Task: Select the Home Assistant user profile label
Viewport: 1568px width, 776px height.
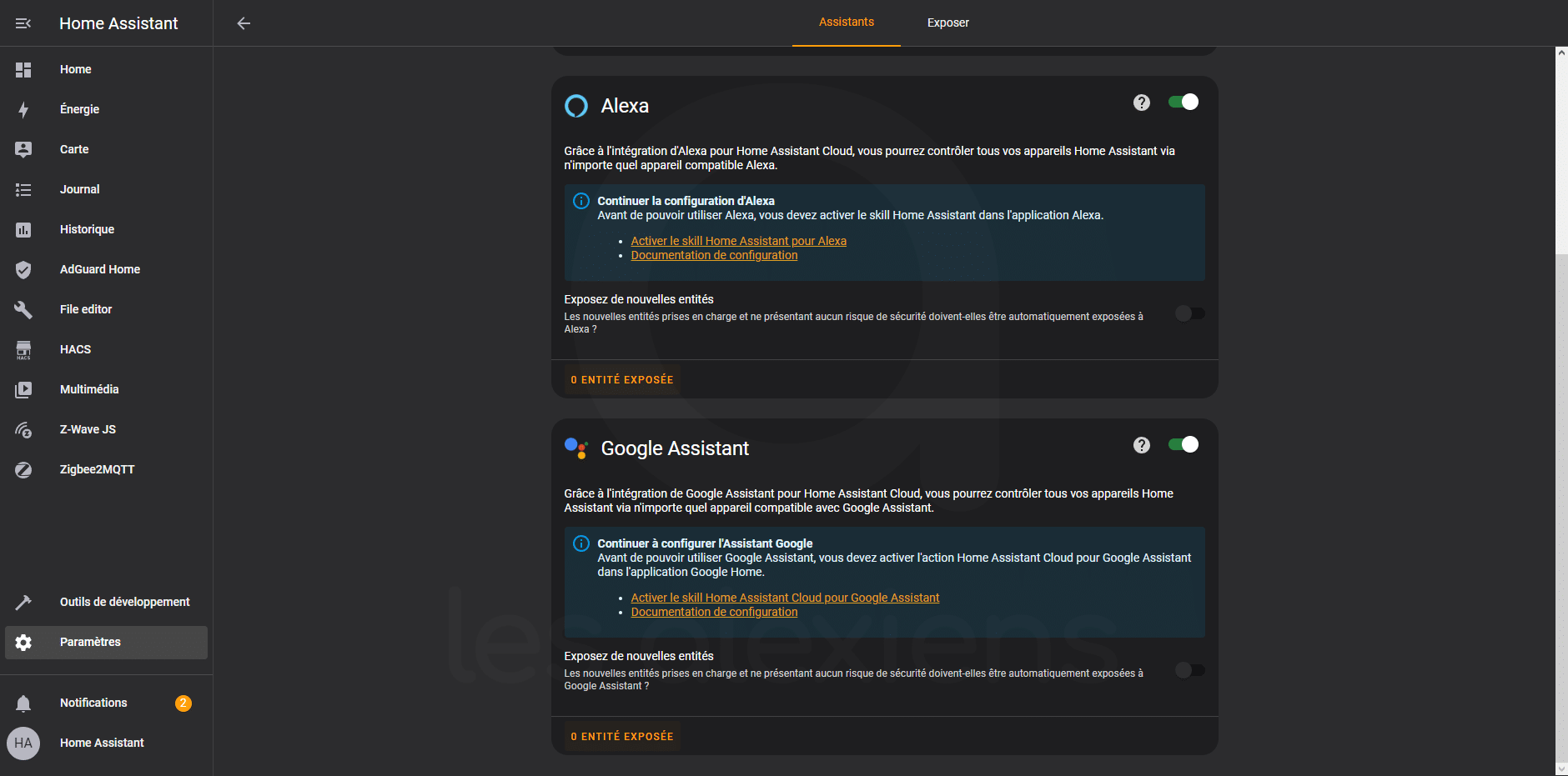Action: (x=102, y=743)
